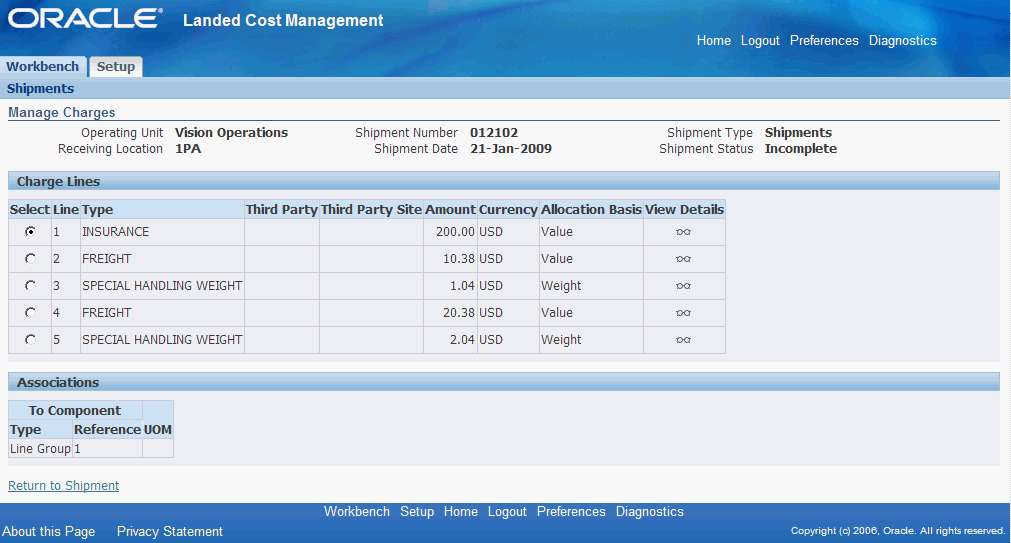View details of INSURANCE charge line 1
The height and width of the screenshot is (543, 1011).
pyautogui.click(x=683, y=232)
